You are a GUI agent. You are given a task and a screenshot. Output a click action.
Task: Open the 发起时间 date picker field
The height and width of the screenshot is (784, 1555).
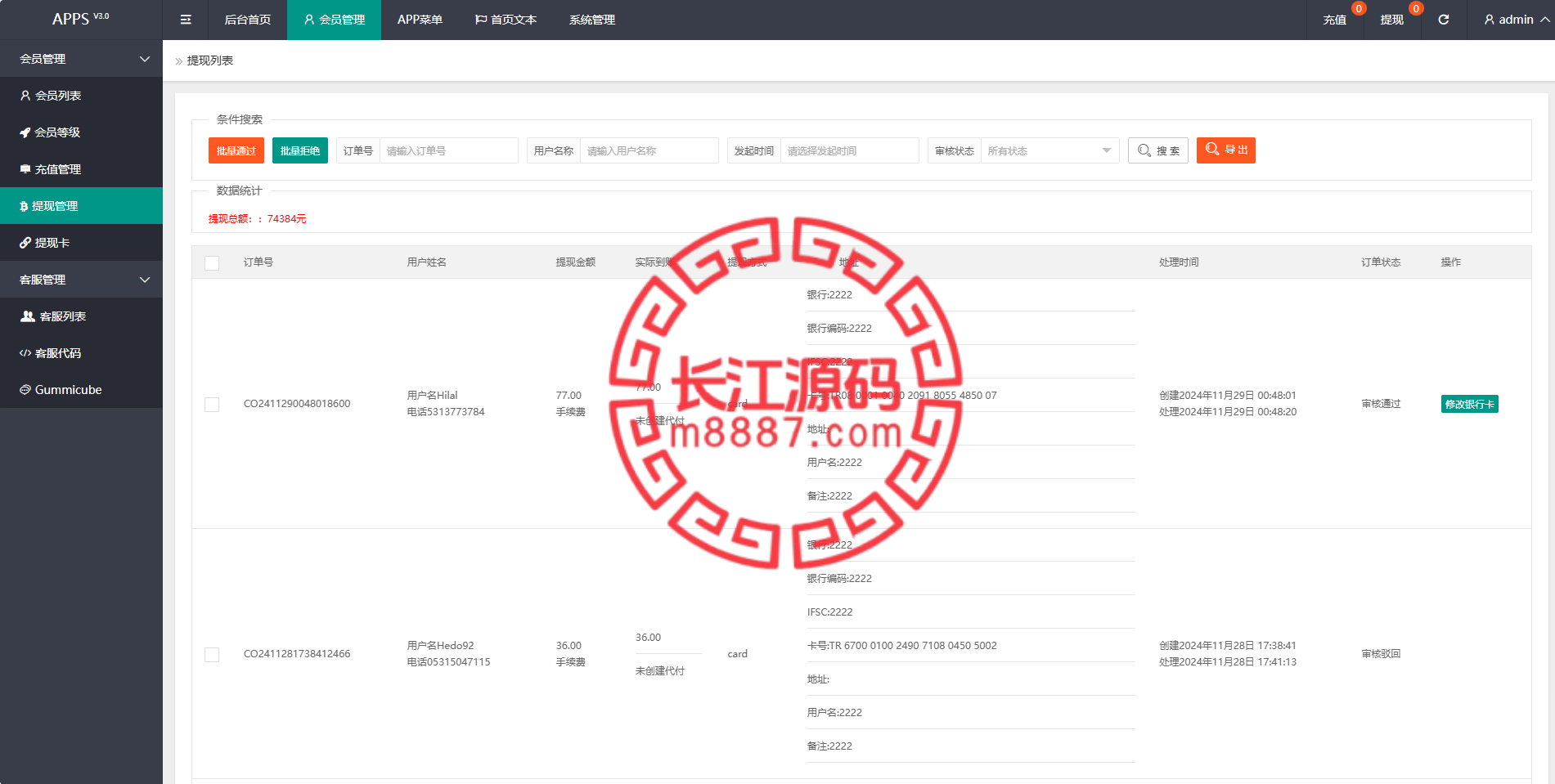coord(850,150)
